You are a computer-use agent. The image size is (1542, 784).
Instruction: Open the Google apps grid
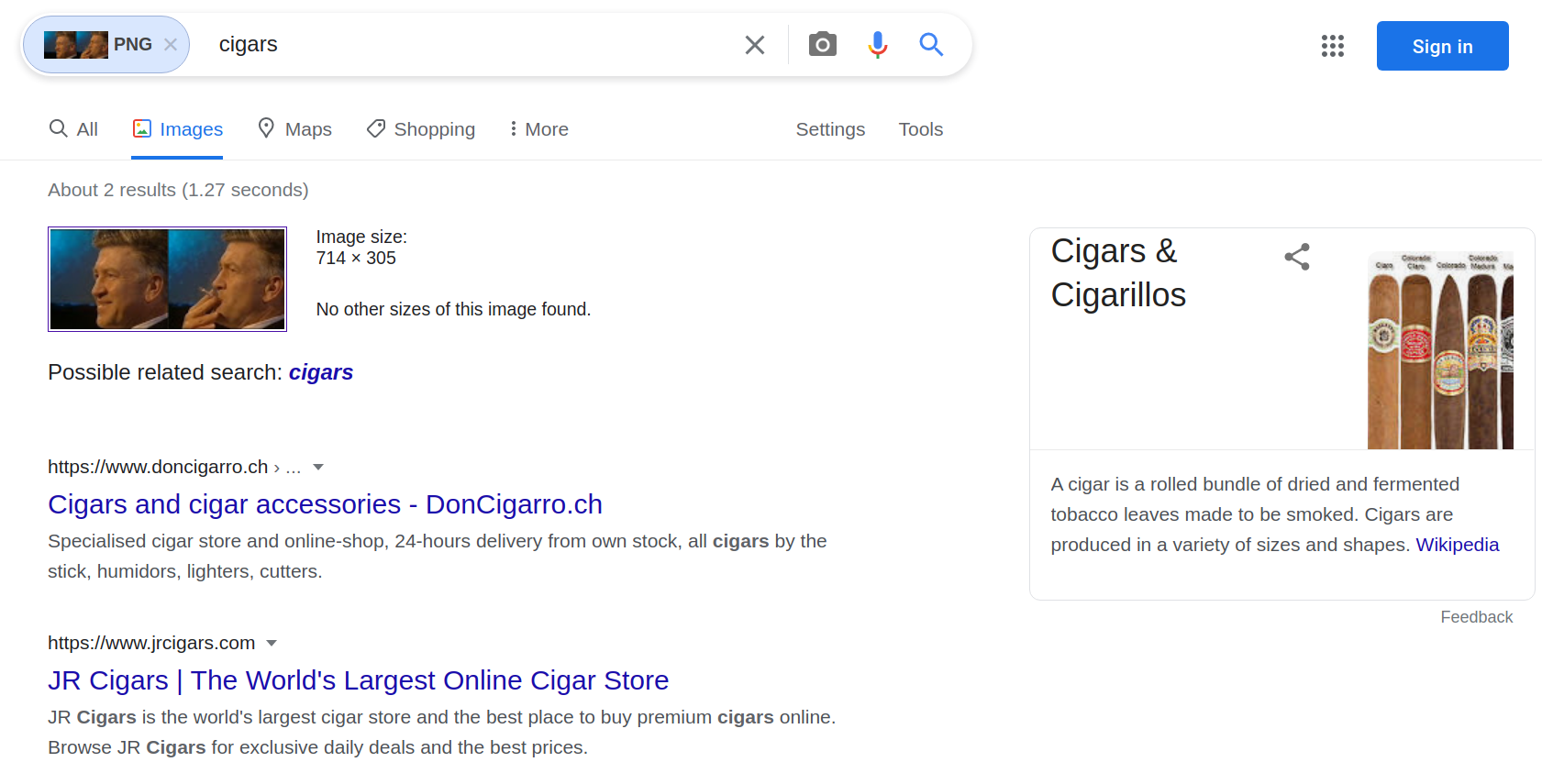pyautogui.click(x=1333, y=46)
